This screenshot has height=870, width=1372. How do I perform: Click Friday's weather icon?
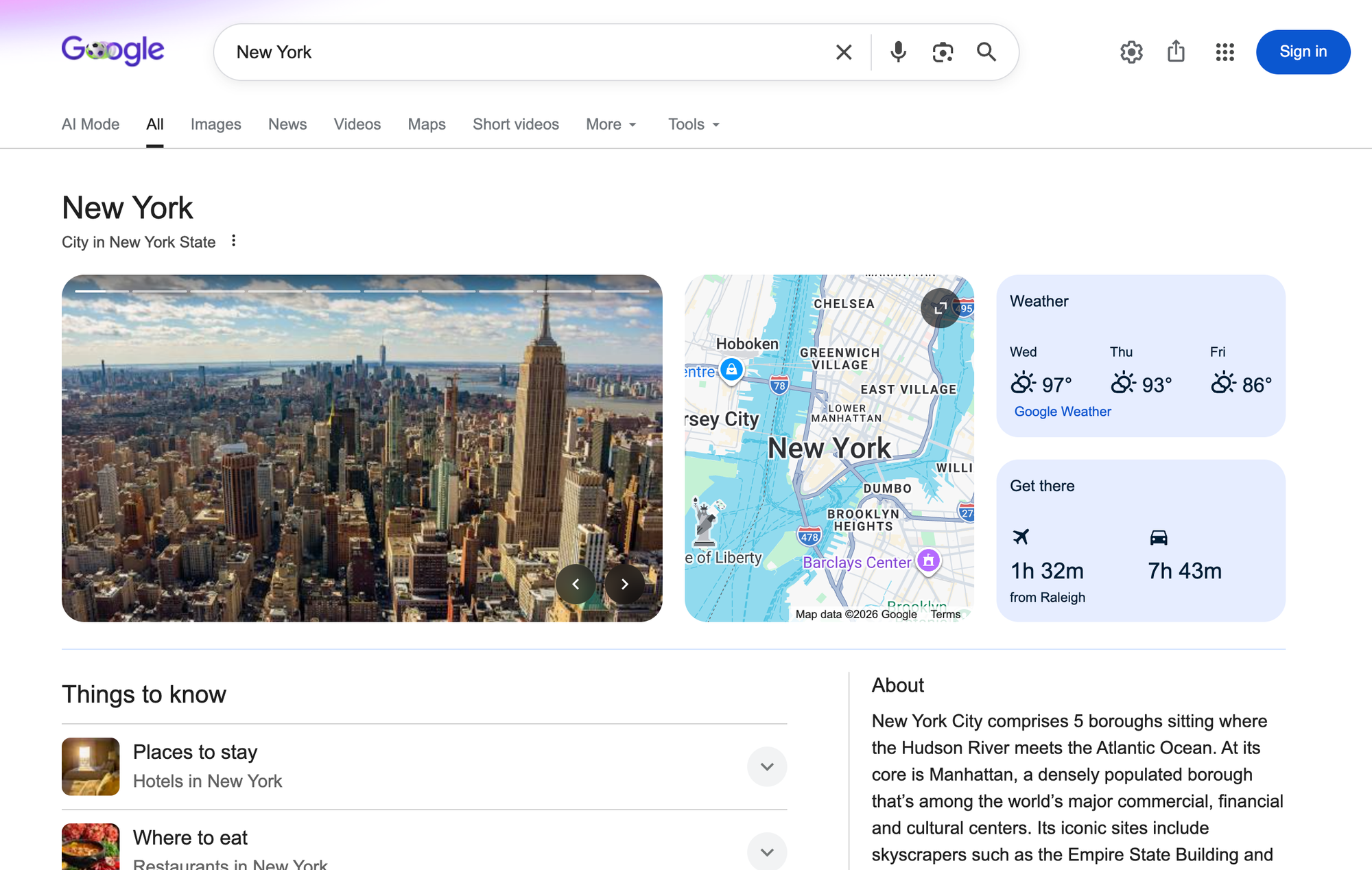pos(1223,383)
